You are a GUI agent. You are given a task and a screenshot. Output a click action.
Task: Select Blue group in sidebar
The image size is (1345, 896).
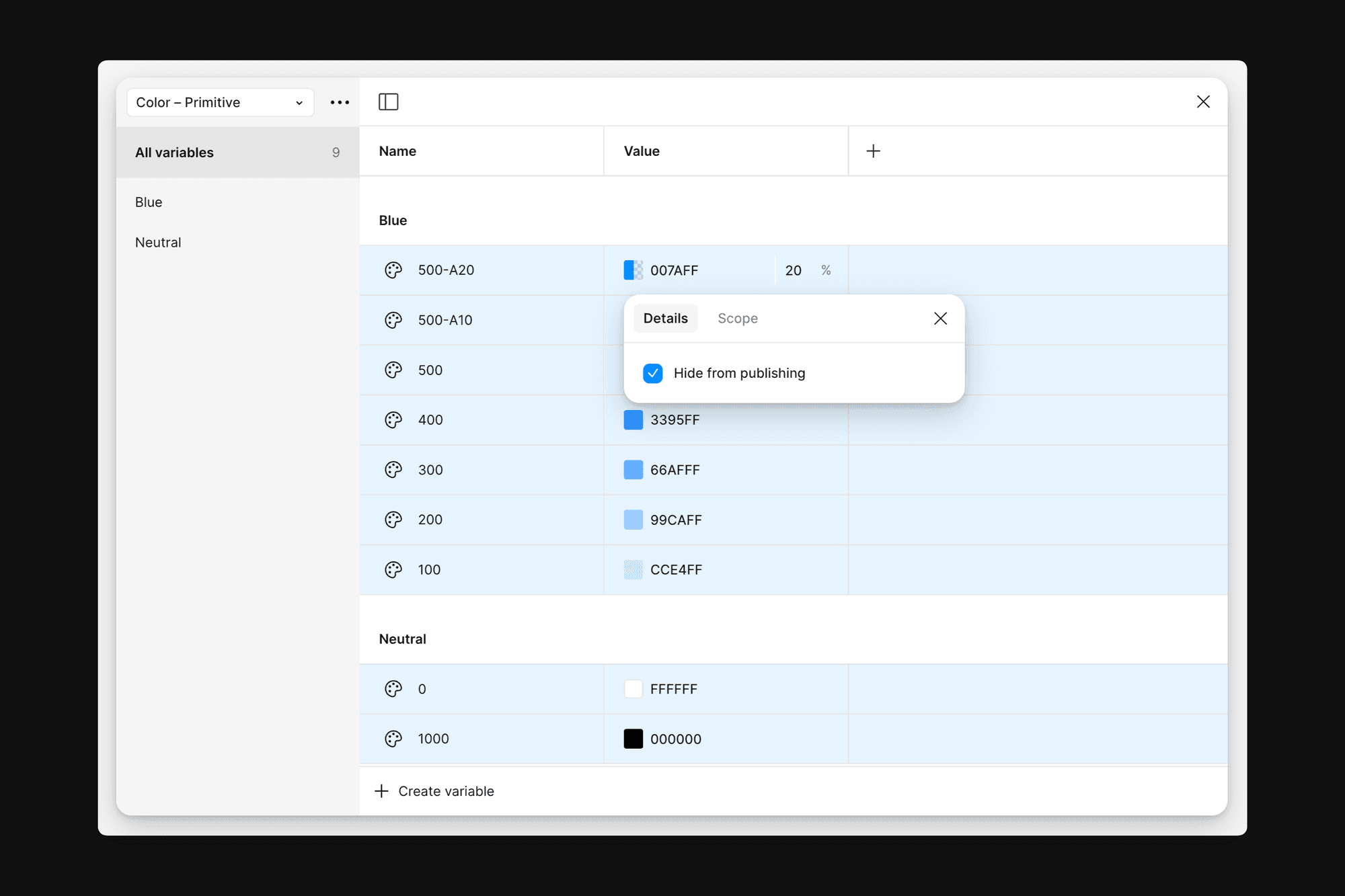click(149, 202)
